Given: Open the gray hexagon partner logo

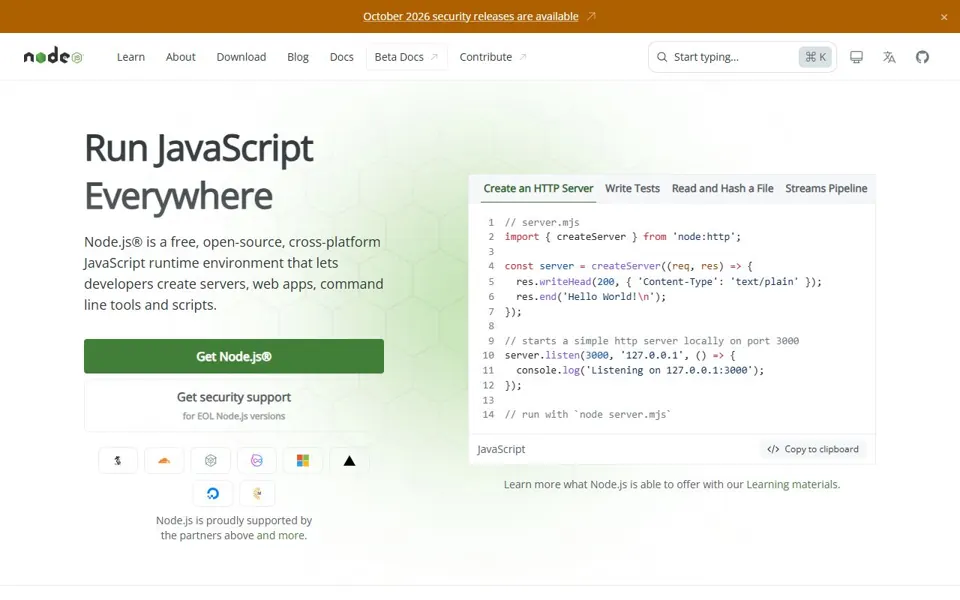Looking at the screenshot, I should [x=211, y=460].
